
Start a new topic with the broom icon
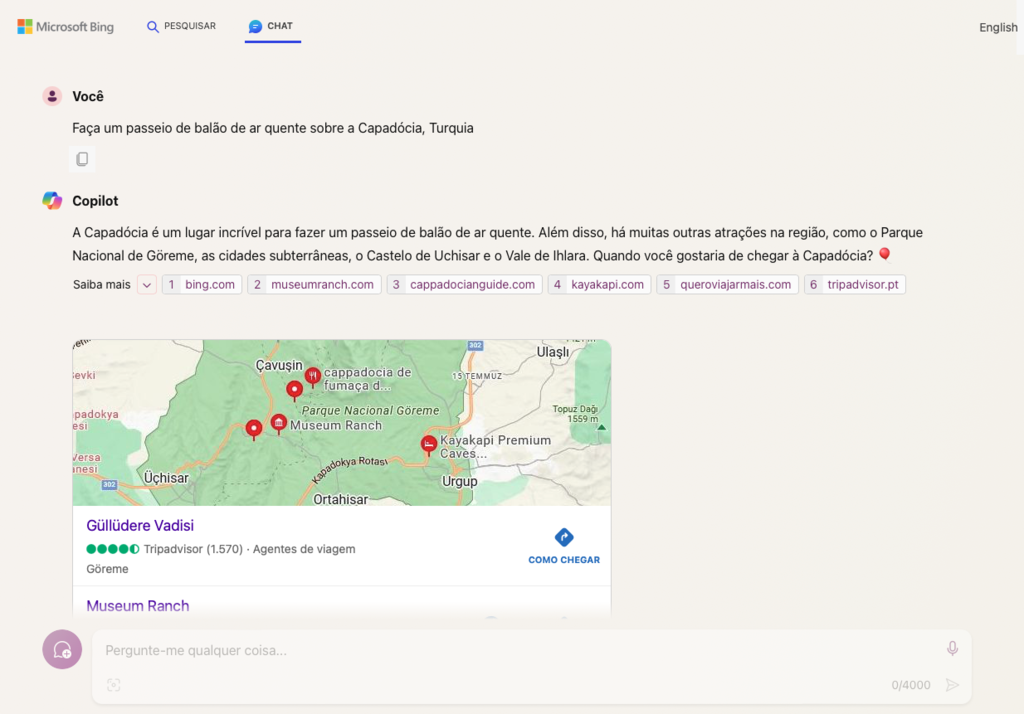pyautogui.click(x=61, y=649)
